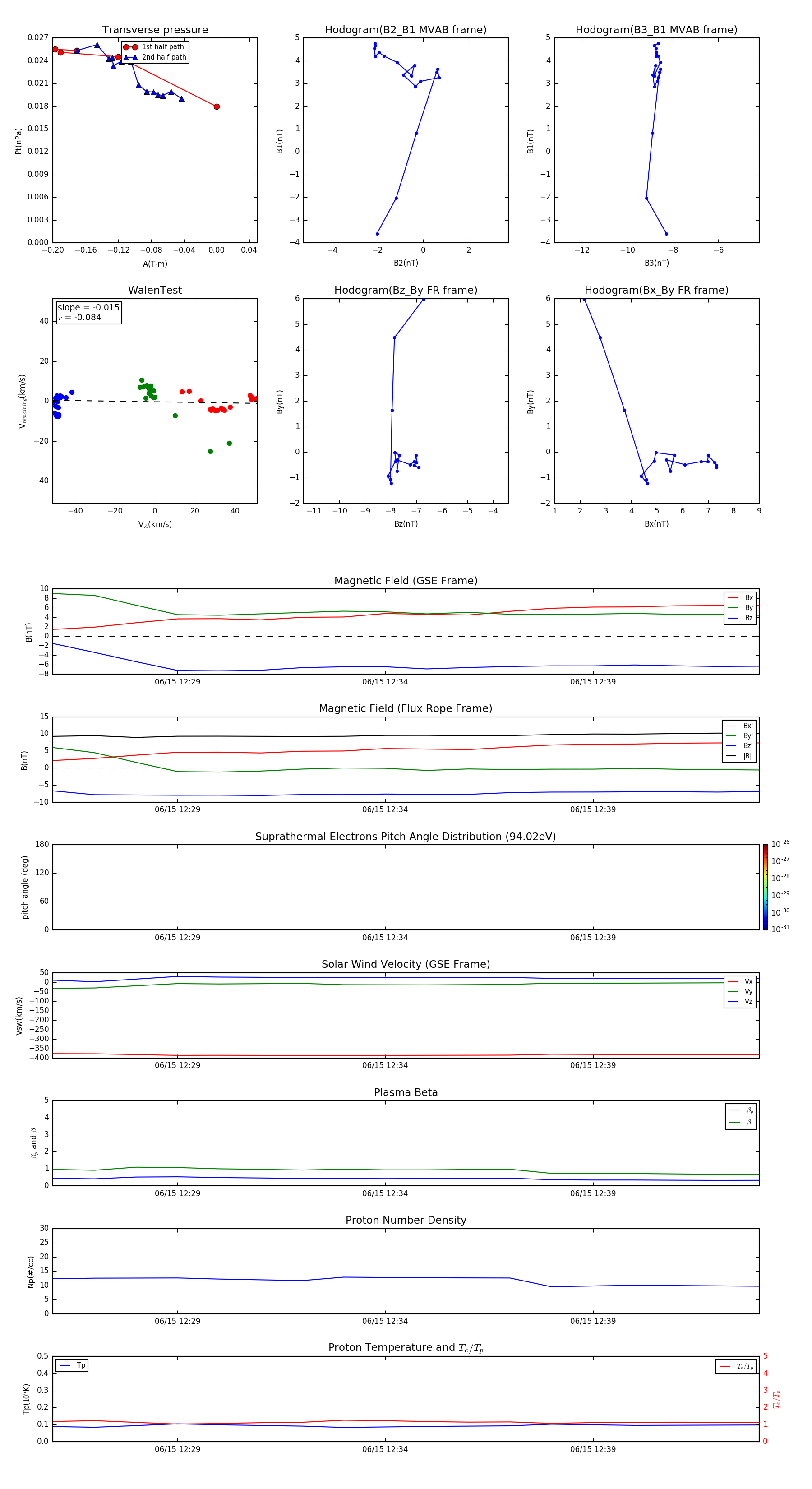Click the Tp legend in Proton Temperature plot
812x1489 pixels.
(72, 1365)
